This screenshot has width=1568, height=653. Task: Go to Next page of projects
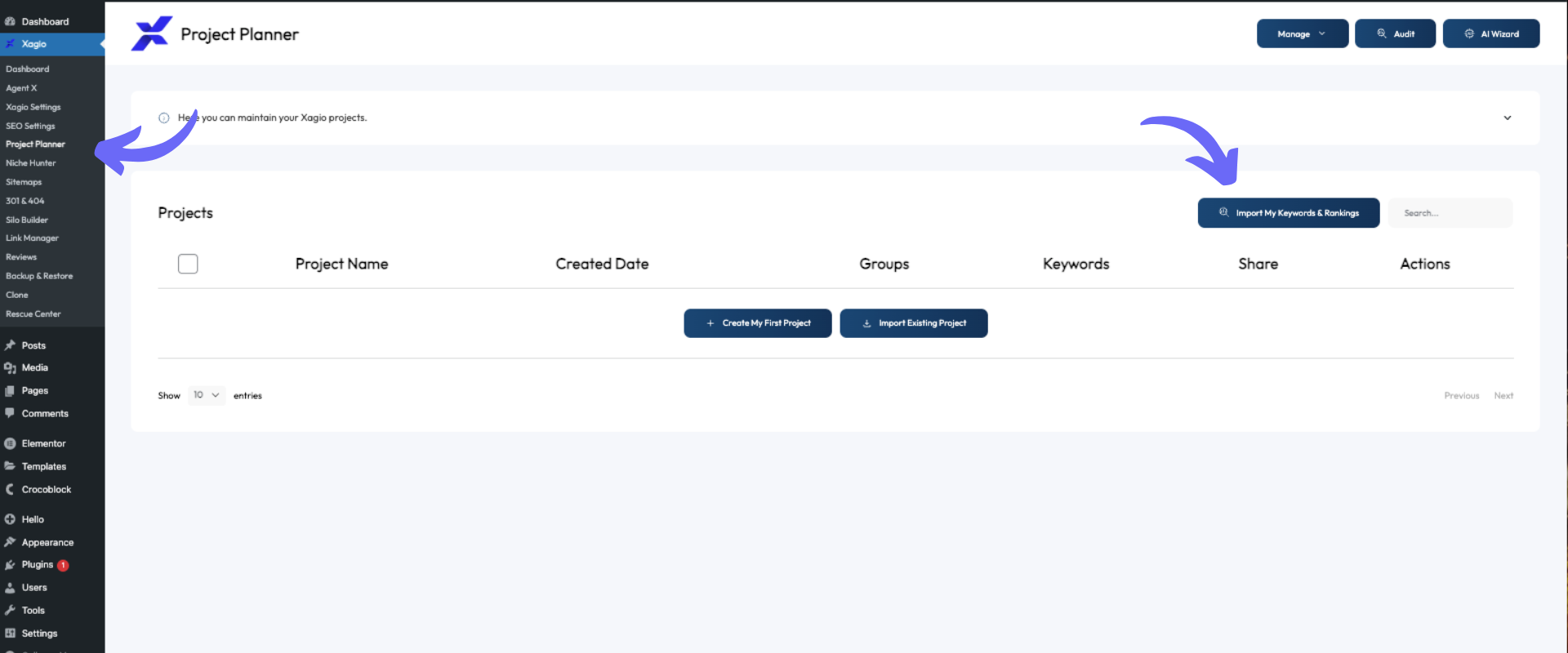(x=1503, y=396)
